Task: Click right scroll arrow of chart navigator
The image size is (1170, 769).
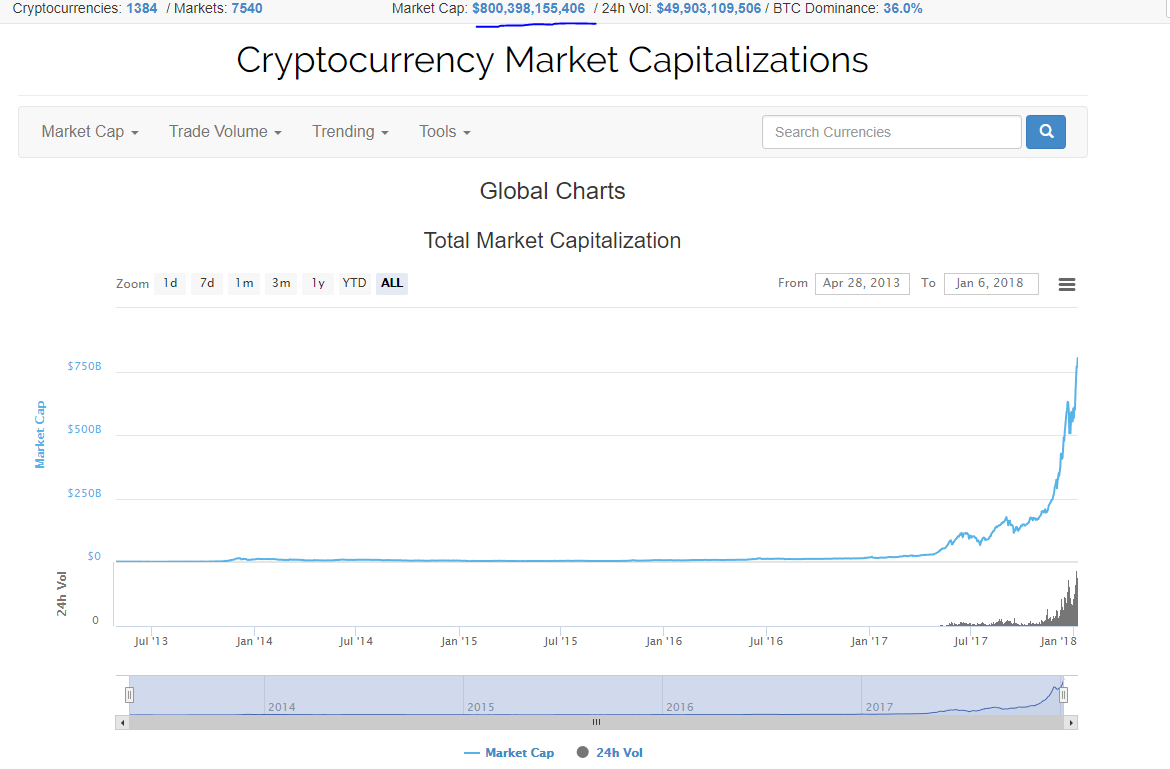Action: click(1070, 722)
